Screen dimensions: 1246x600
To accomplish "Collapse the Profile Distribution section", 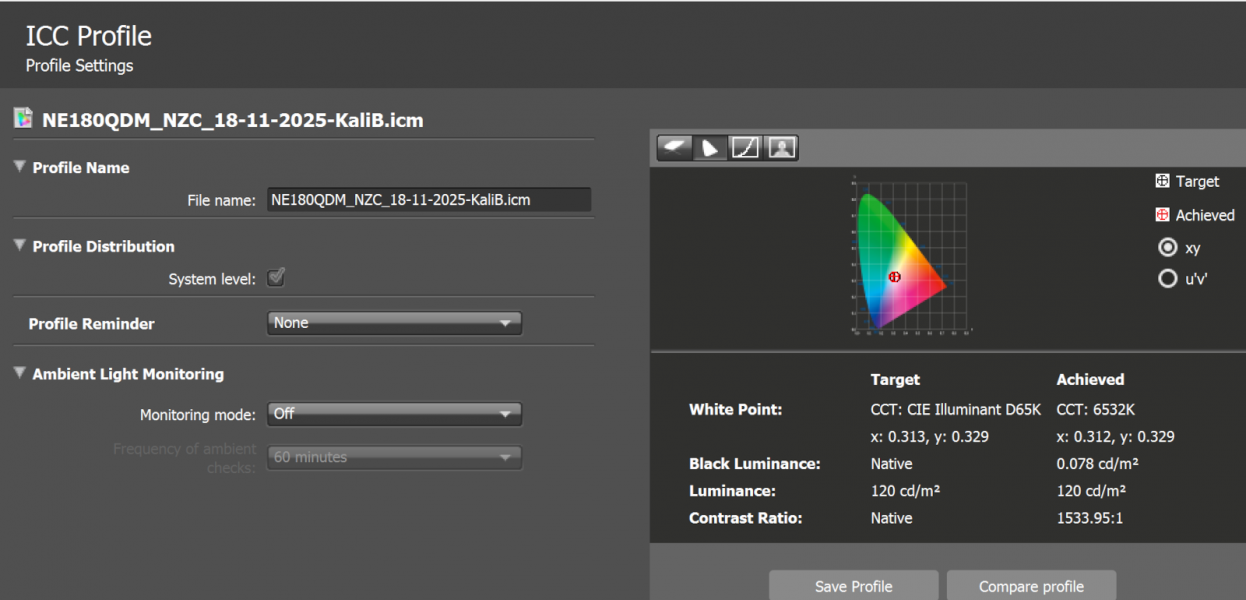I will tap(20, 246).
